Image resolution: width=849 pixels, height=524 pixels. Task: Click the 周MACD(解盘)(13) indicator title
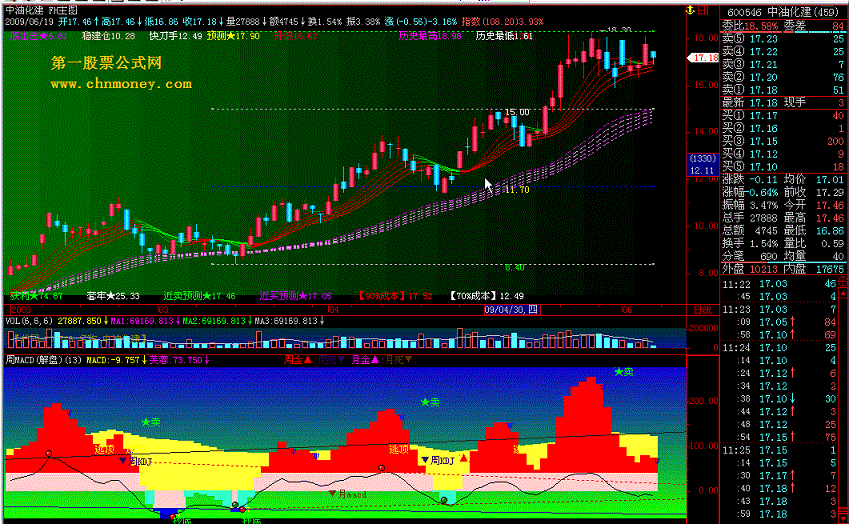pyautogui.click(x=43, y=360)
